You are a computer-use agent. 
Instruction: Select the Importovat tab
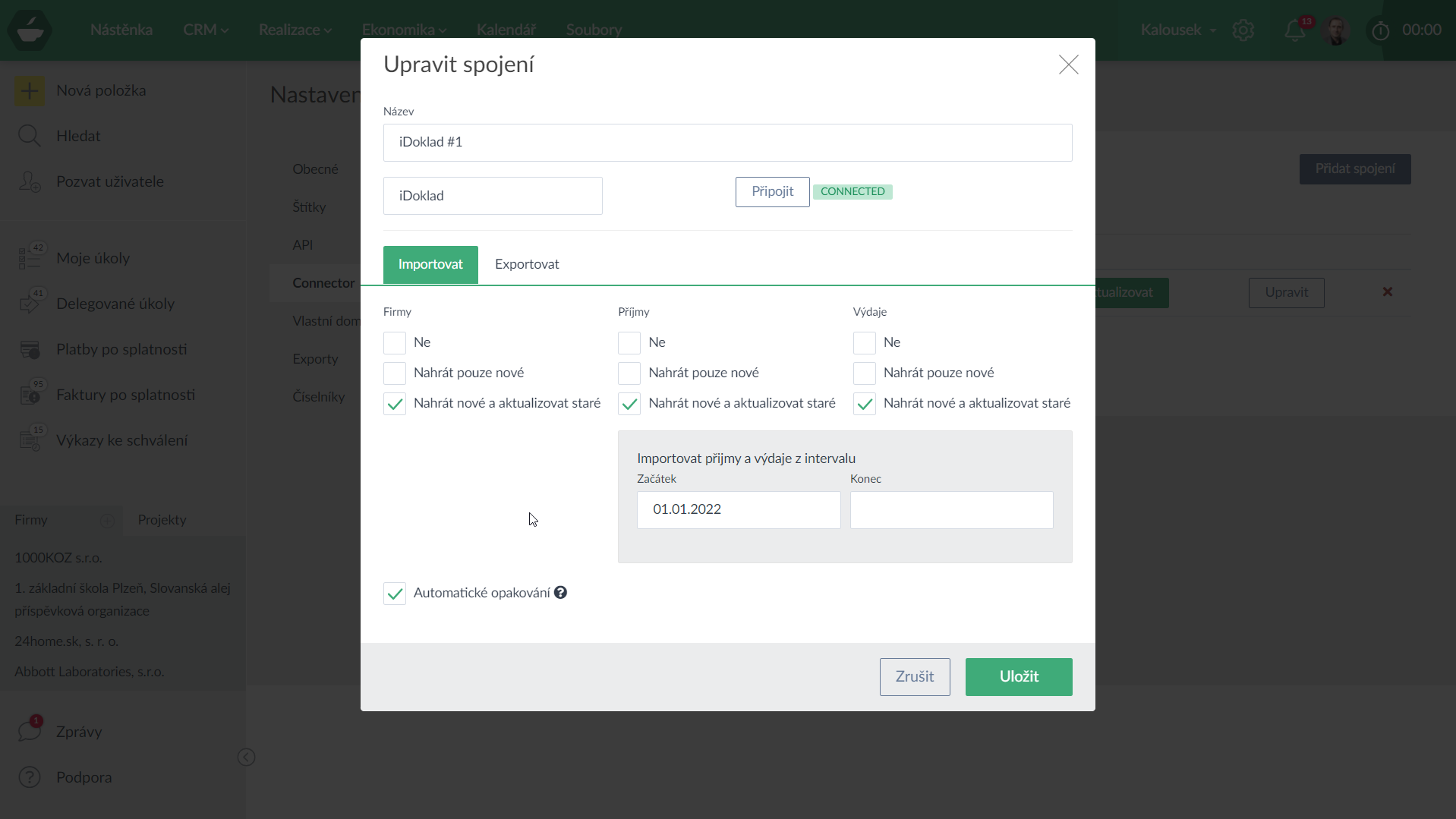(430, 264)
